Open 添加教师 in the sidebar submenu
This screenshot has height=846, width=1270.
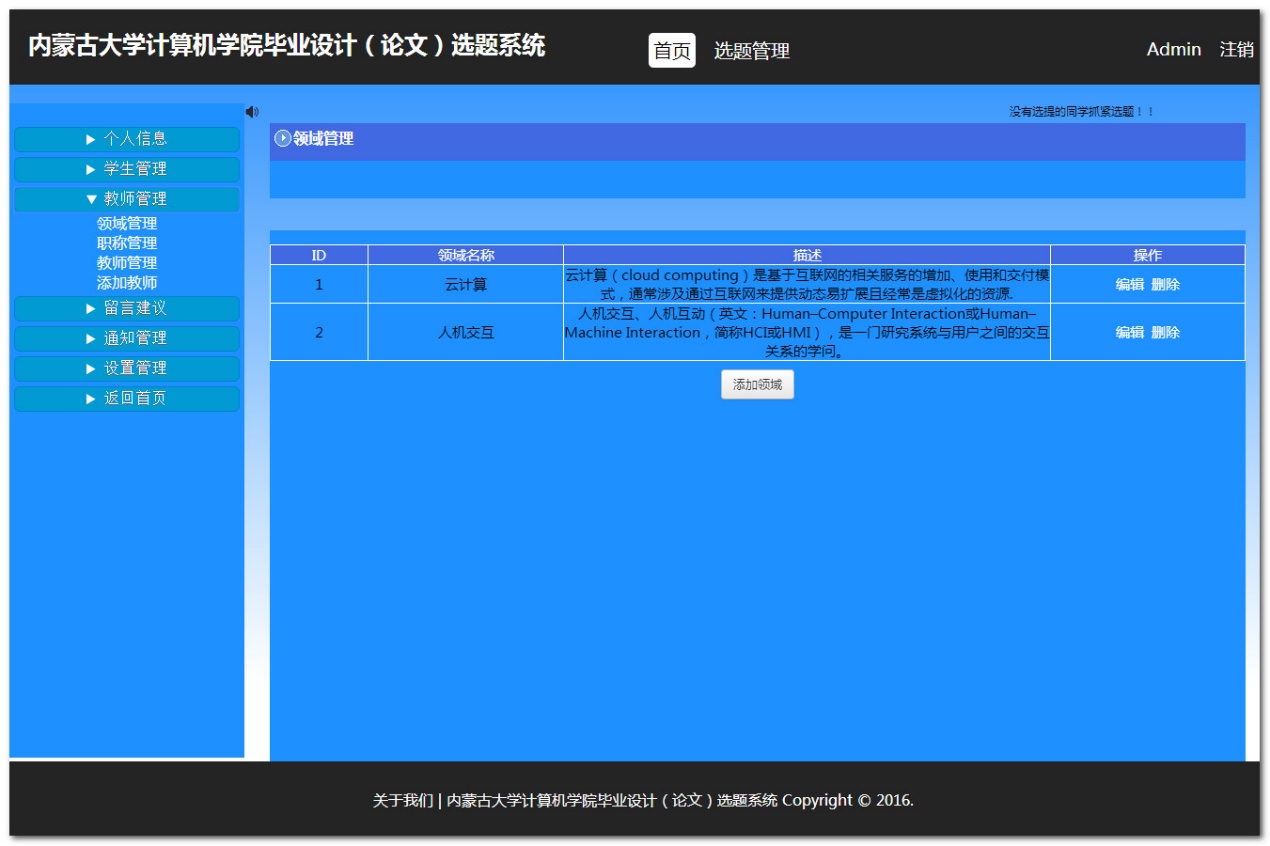tap(127, 283)
